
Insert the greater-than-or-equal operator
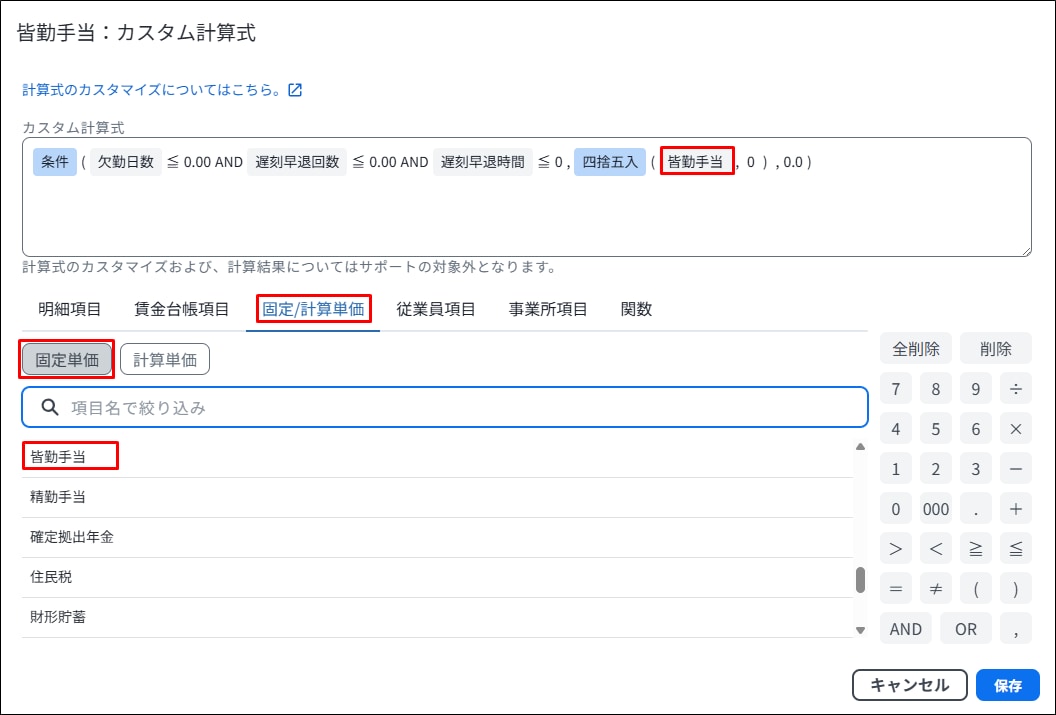(x=975, y=549)
